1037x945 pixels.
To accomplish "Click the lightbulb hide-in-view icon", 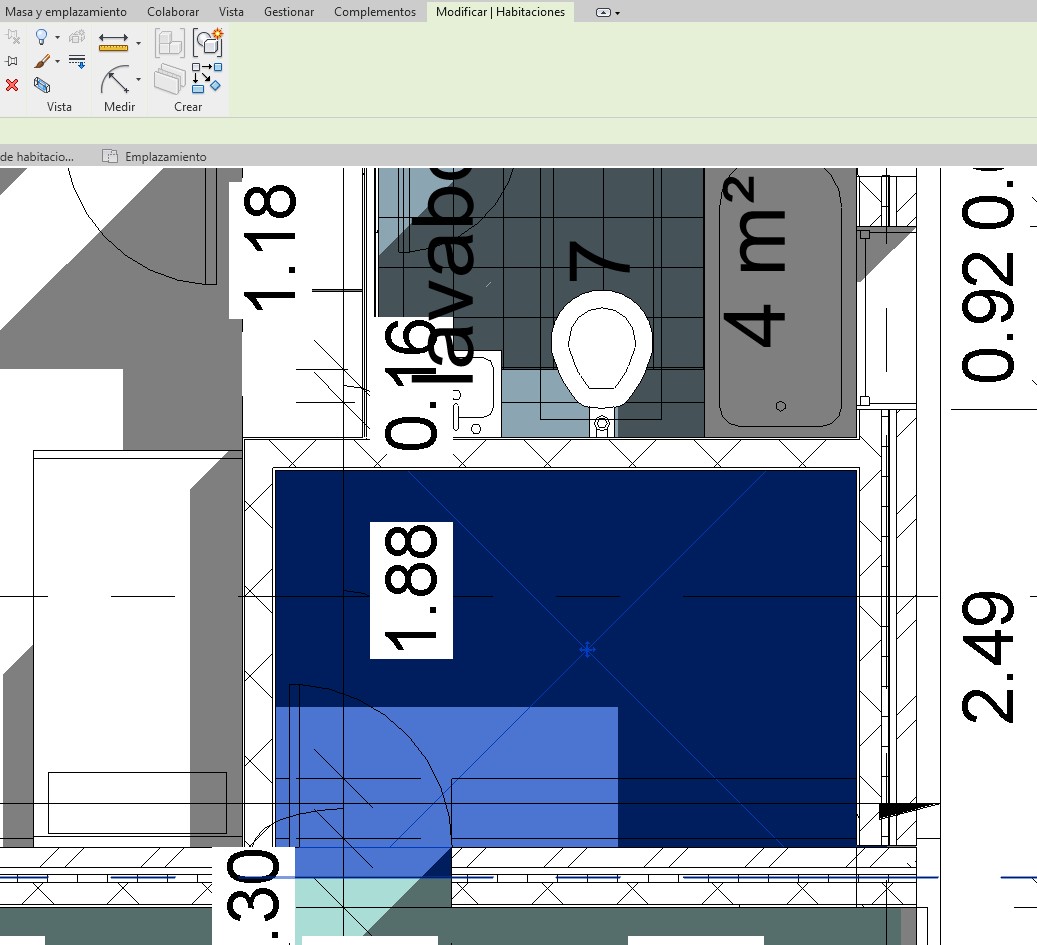I will pos(41,37).
